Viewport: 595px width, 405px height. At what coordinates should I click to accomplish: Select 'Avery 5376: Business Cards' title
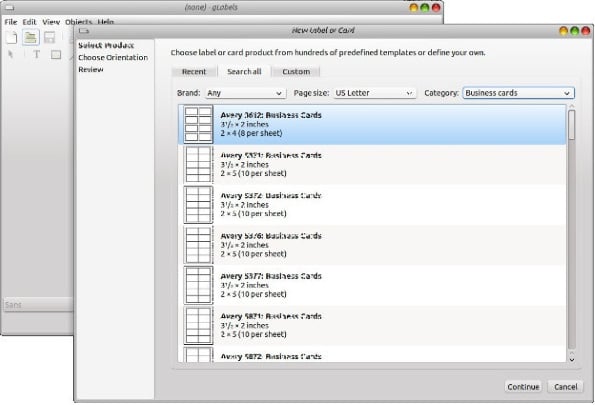coord(271,236)
